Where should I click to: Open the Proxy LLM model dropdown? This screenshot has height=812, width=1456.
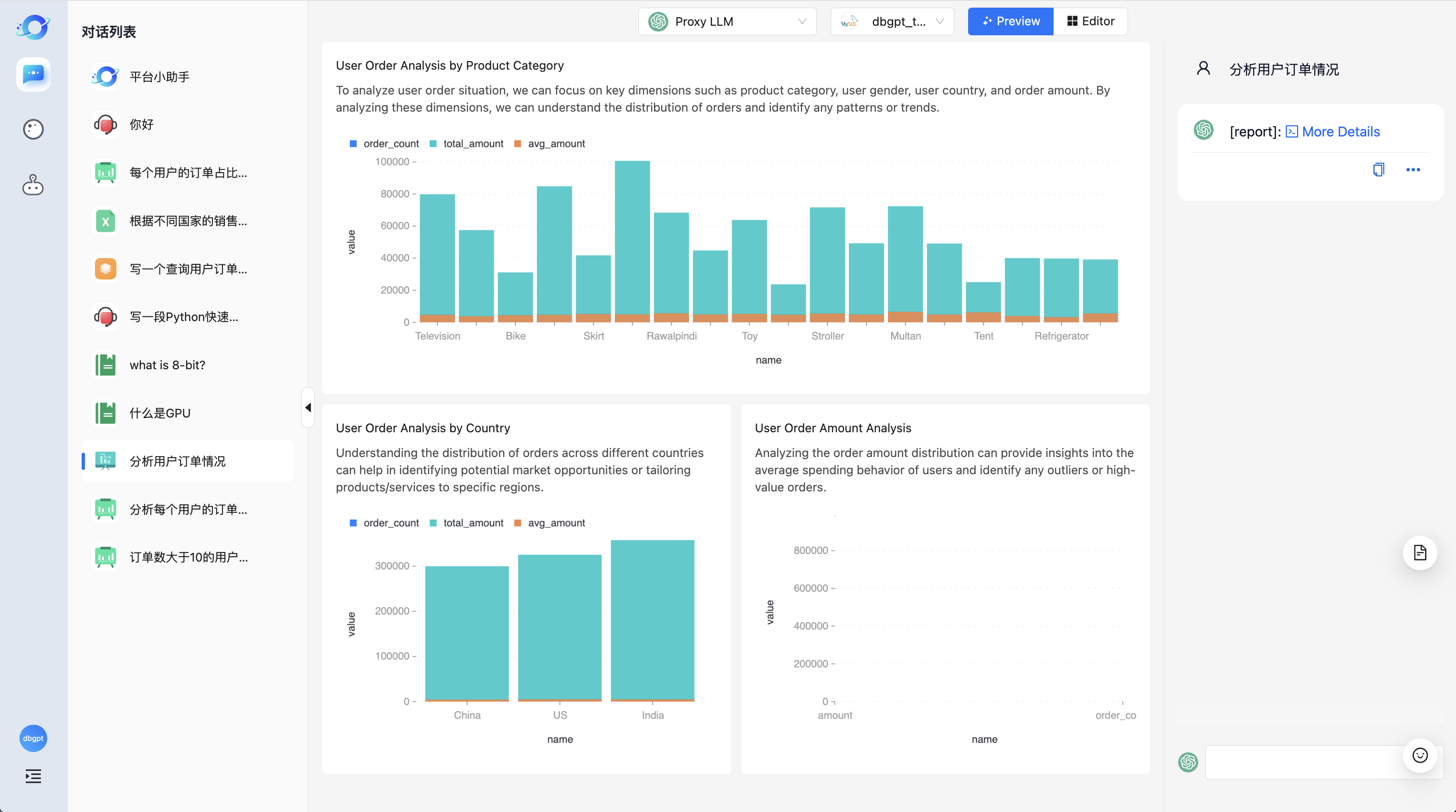[727, 21]
